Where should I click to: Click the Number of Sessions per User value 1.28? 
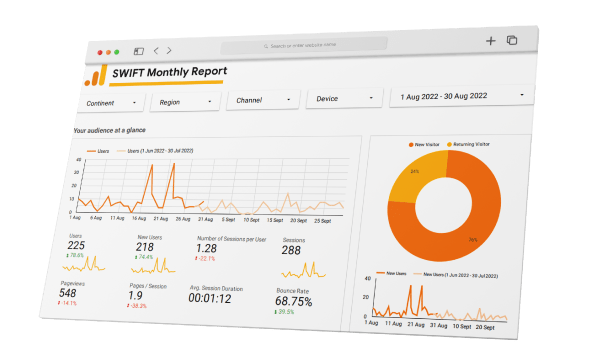pos(206,249)
